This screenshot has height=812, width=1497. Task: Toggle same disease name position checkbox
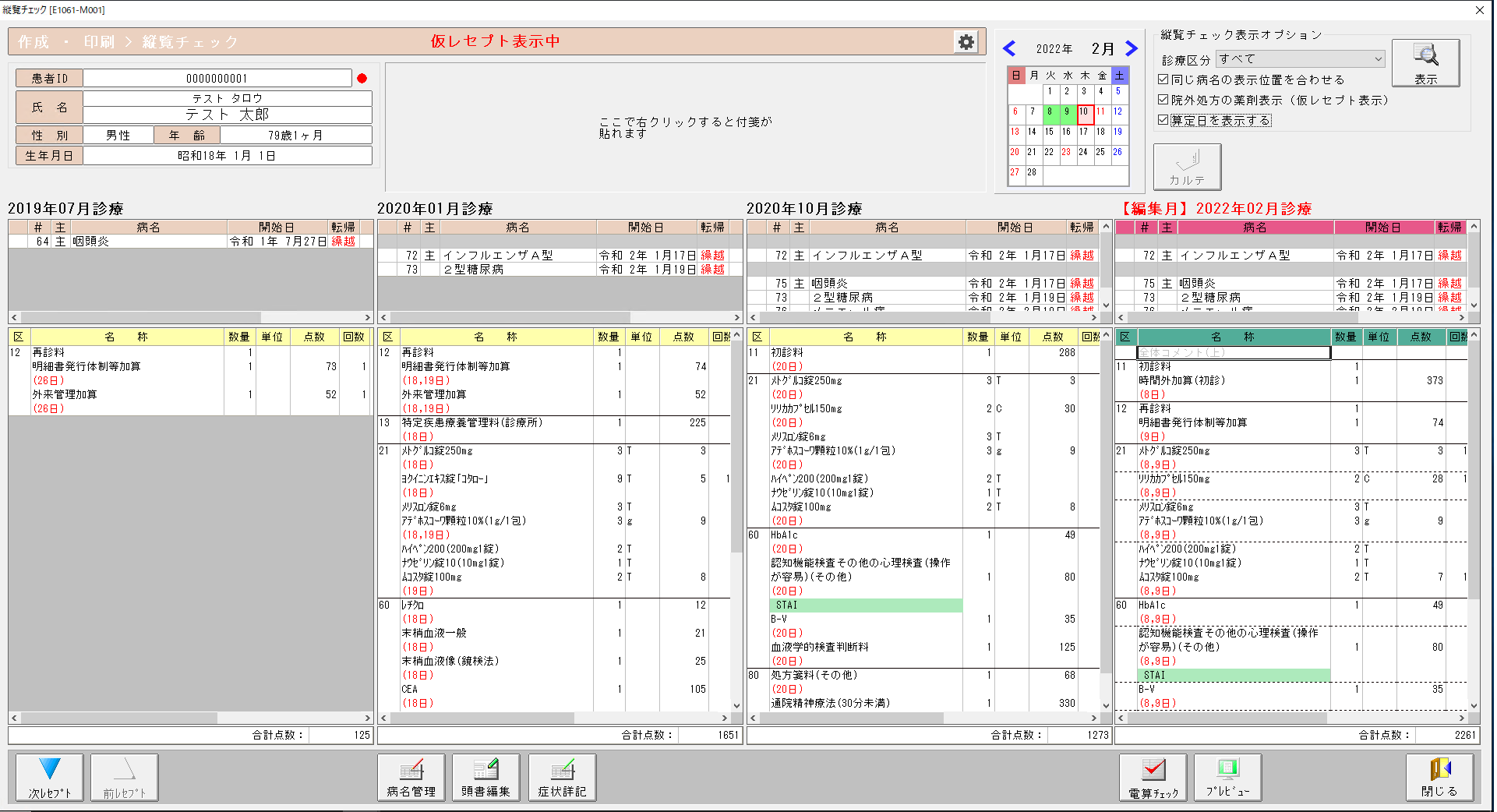pyautogui.click(x=1163, y=79)
